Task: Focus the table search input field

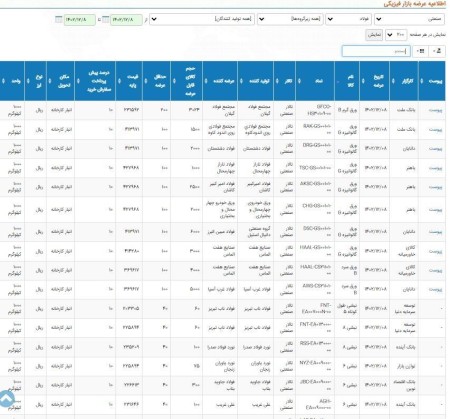Action: point(376,51)
